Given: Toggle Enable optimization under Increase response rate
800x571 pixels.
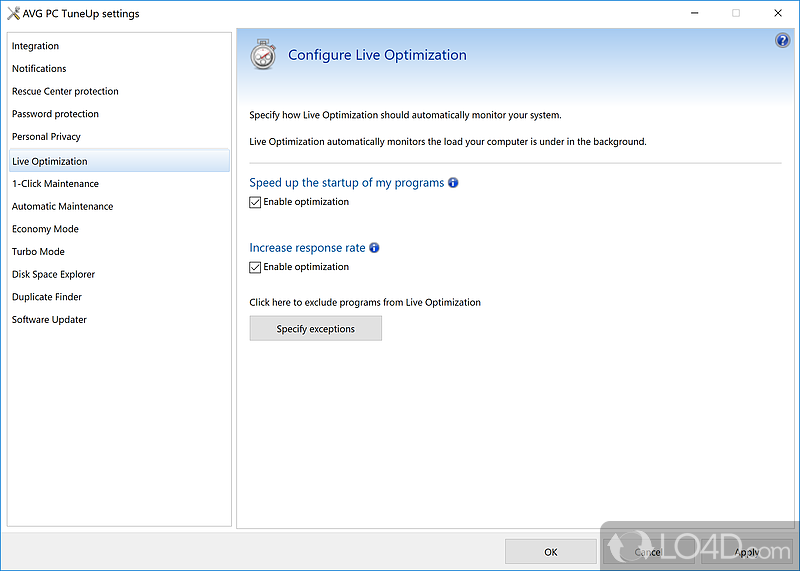Looking at the screenshot, I should [256, 267].
